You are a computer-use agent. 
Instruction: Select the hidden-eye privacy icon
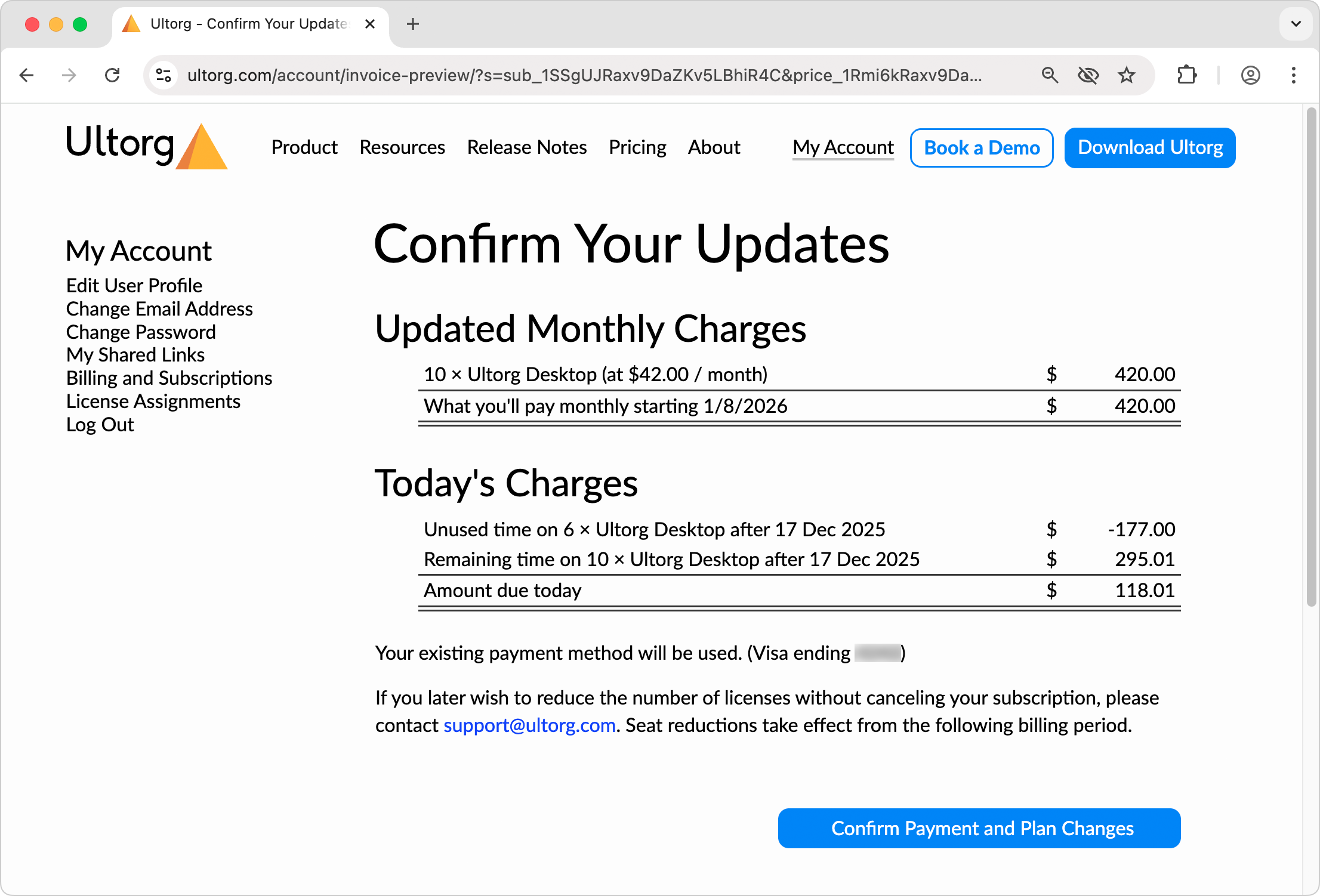pyautogui.click(x=1088, y=75)
